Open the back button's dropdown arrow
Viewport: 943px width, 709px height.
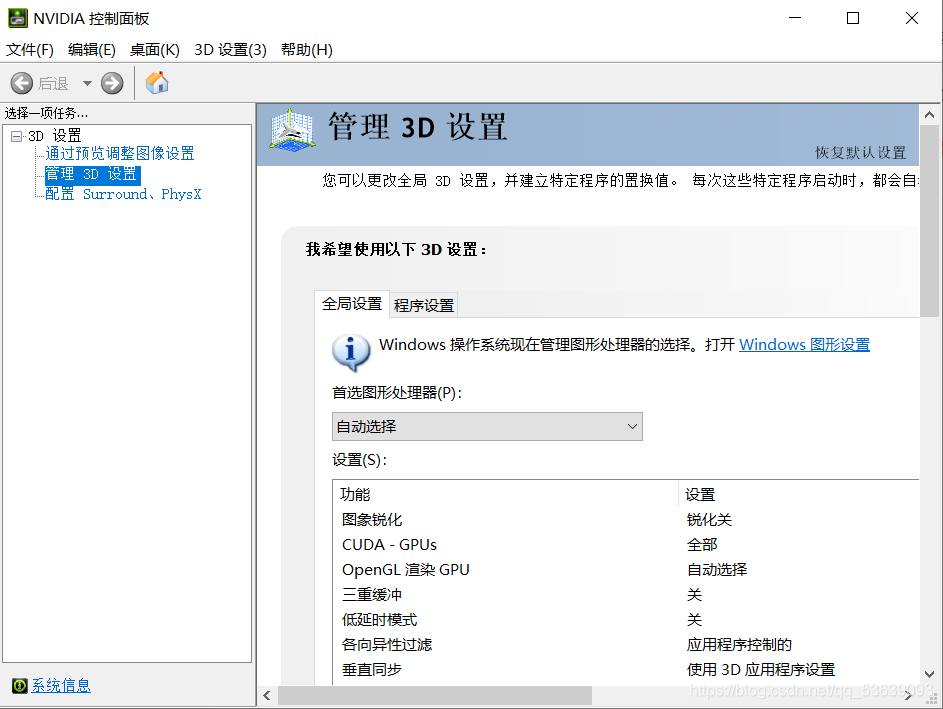click(86, 83)
